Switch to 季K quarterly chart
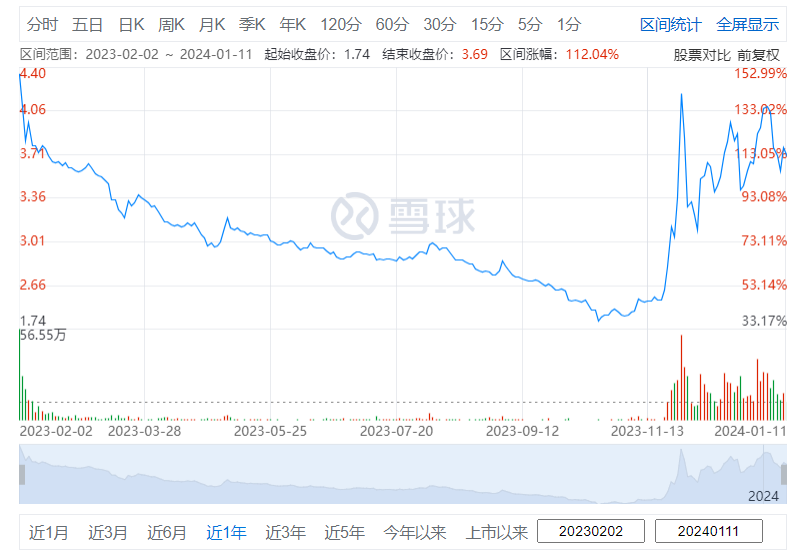Viewport: 794px width, 550px height. coord(252,24)
